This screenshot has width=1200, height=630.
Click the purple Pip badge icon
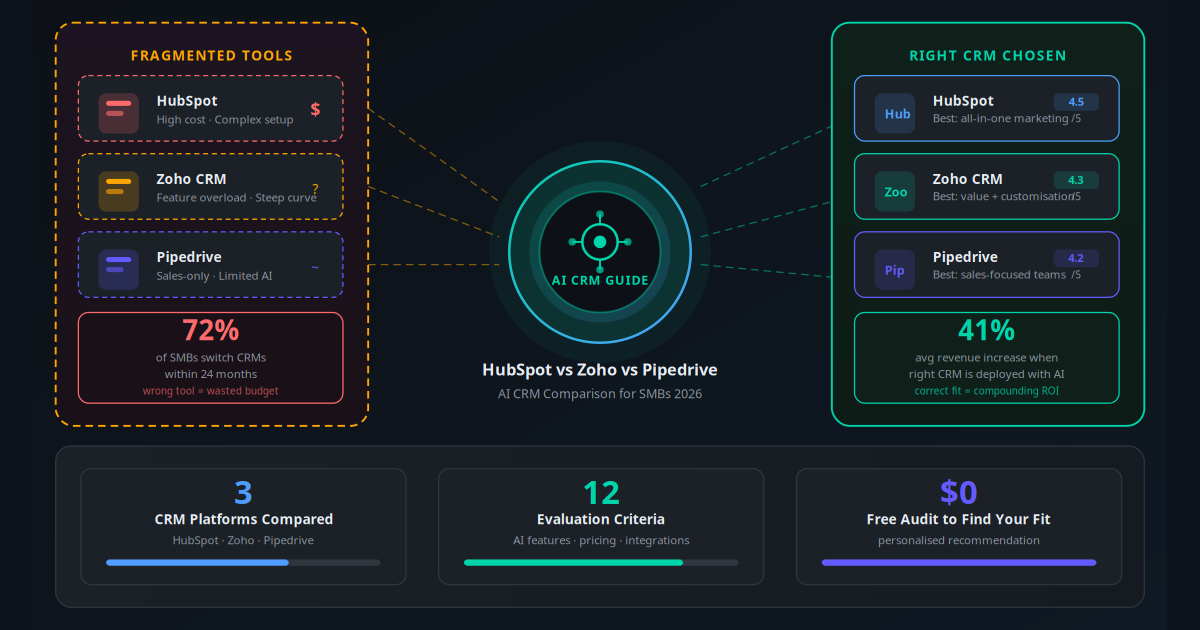pyautogui.click(x=895, y=269)
